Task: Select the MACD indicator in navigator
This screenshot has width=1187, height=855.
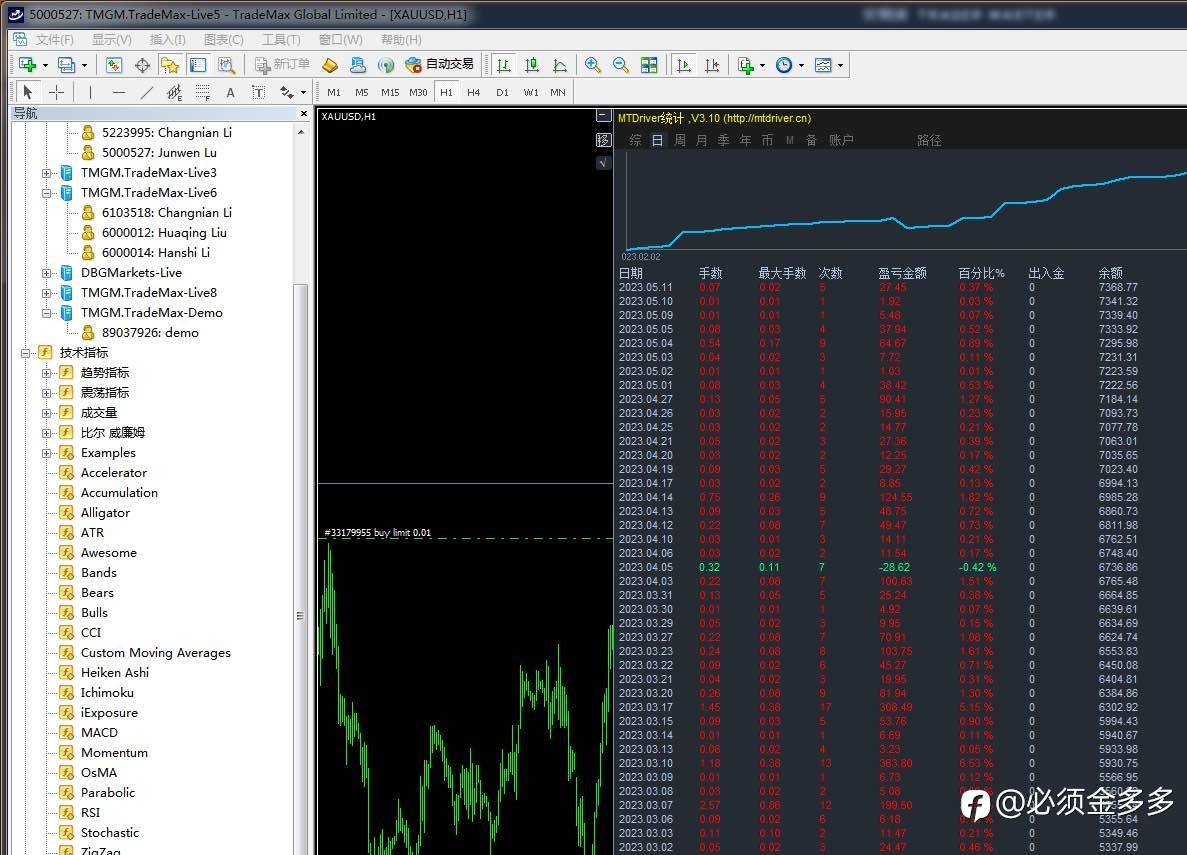Action: 99,733
